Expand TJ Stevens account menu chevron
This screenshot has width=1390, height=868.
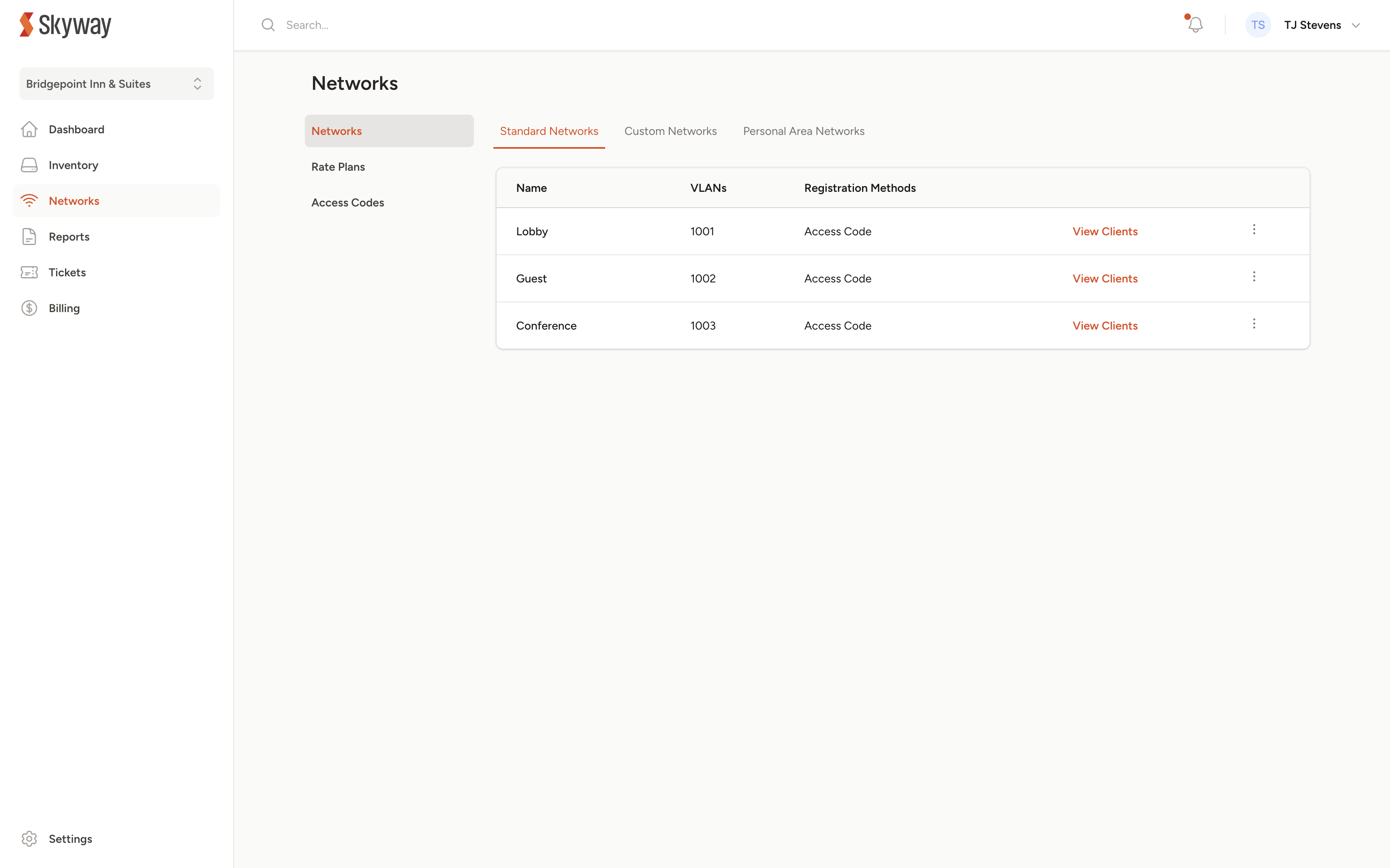tap(1356, 25)
